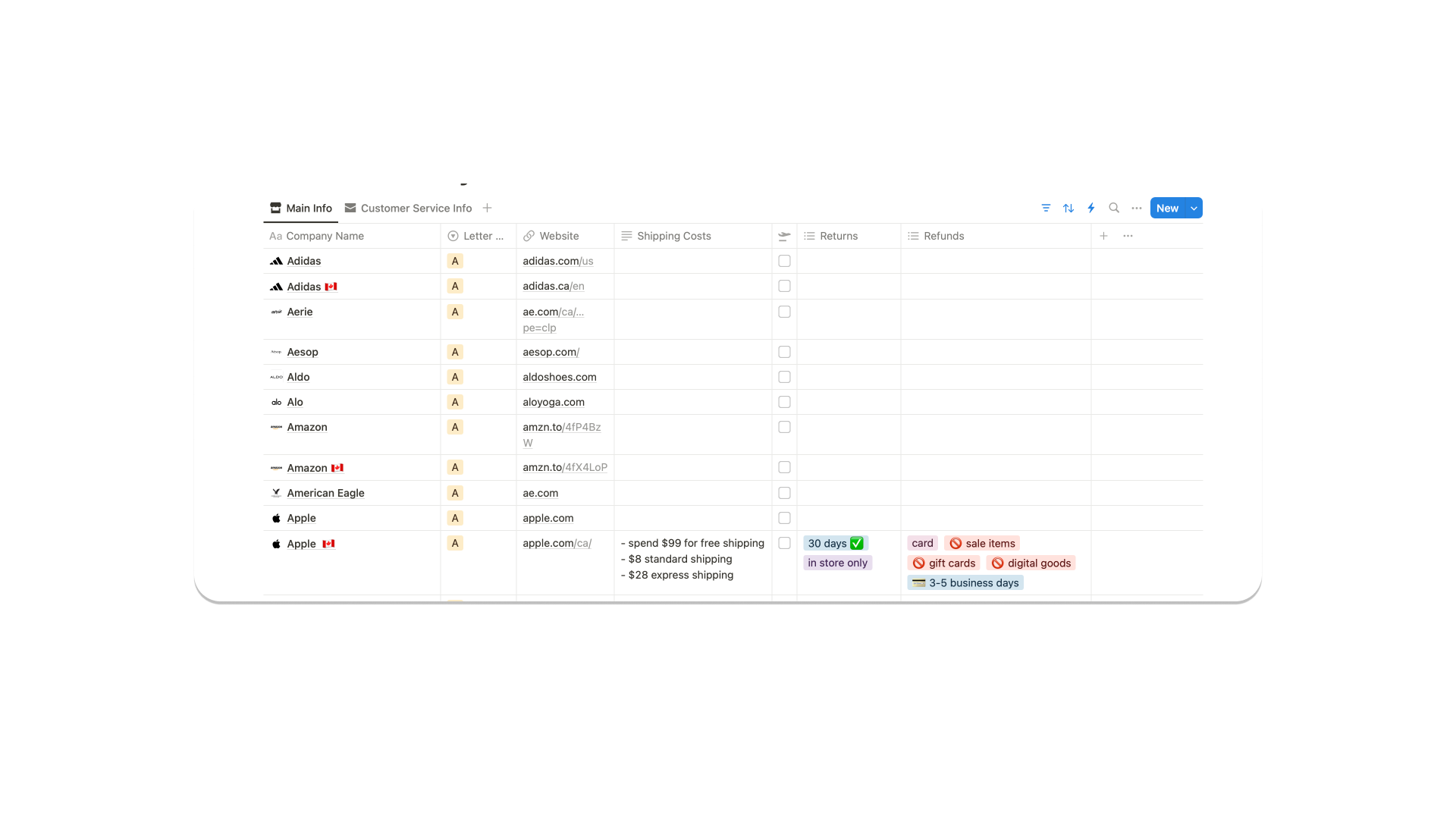1456x819 pixels.
Task: Open the adidas.com/us website link
Action: click(558, 261)
